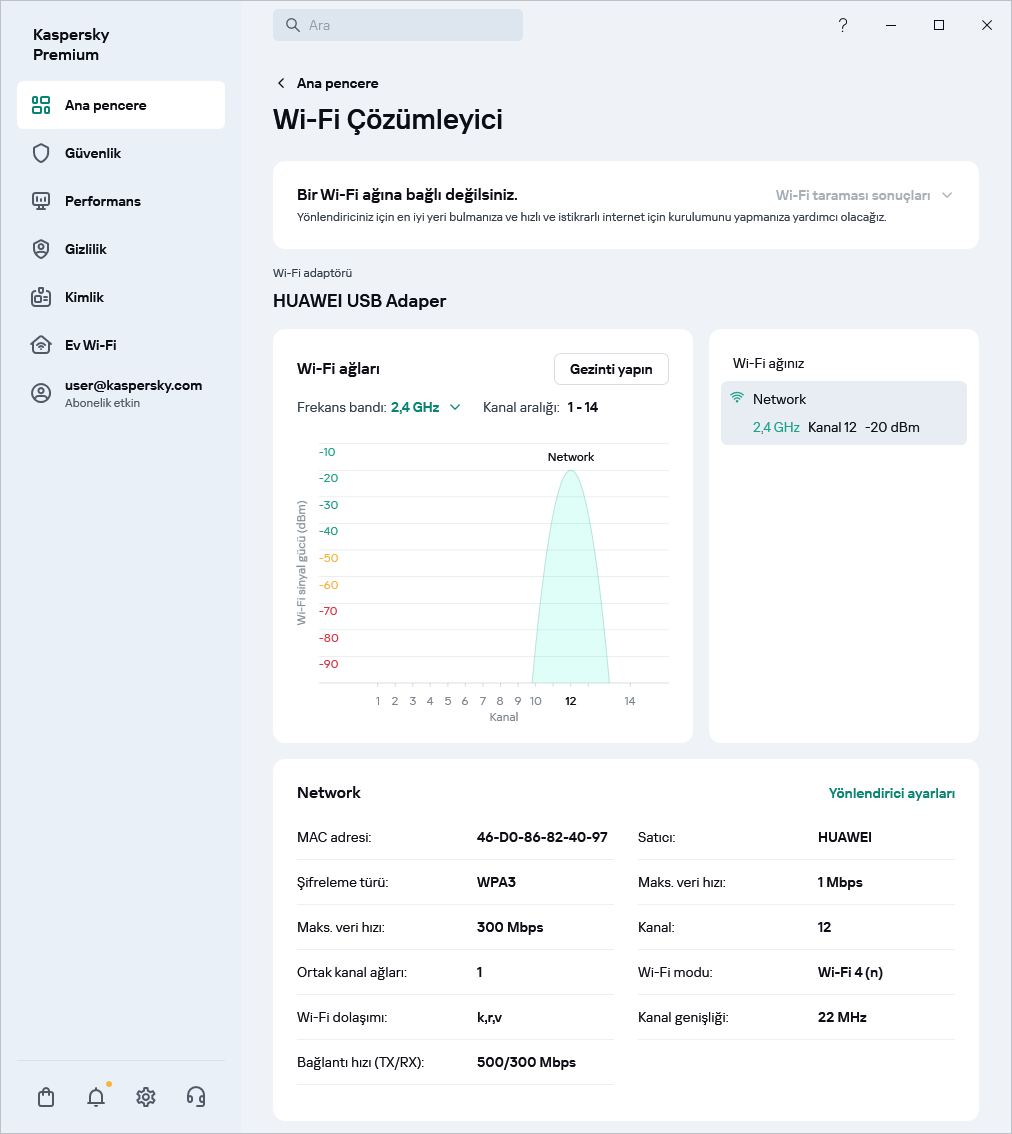Click the help question mark icon
Image resolution: width=1012 pixels, height=1134 pixels.
pyautogui.click(x=843, y=25)
